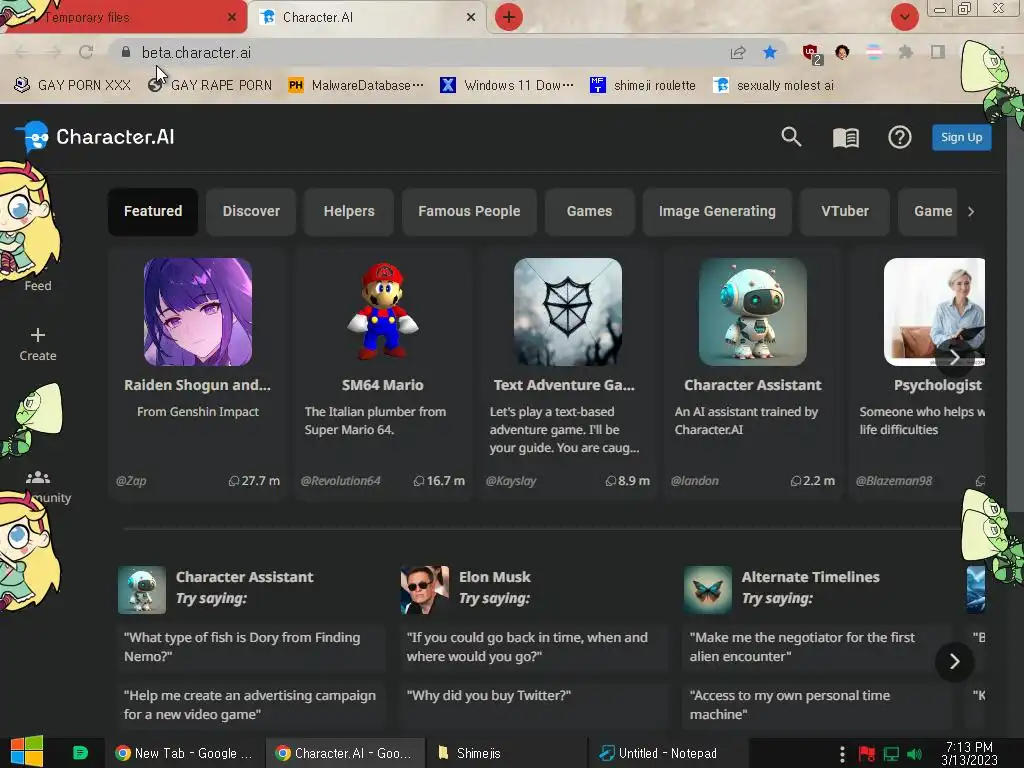Show hidden tray icons via three dots
This screenshot has width=1024, height=768.
click(842, 753)
